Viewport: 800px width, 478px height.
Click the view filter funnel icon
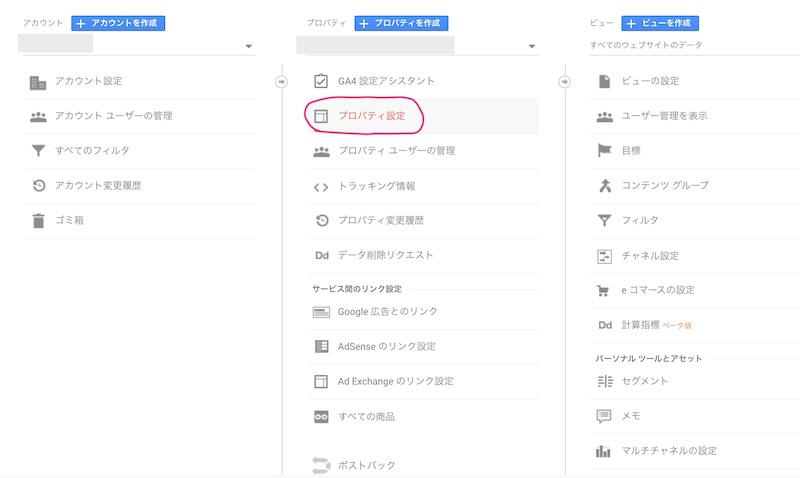[605, 220]
